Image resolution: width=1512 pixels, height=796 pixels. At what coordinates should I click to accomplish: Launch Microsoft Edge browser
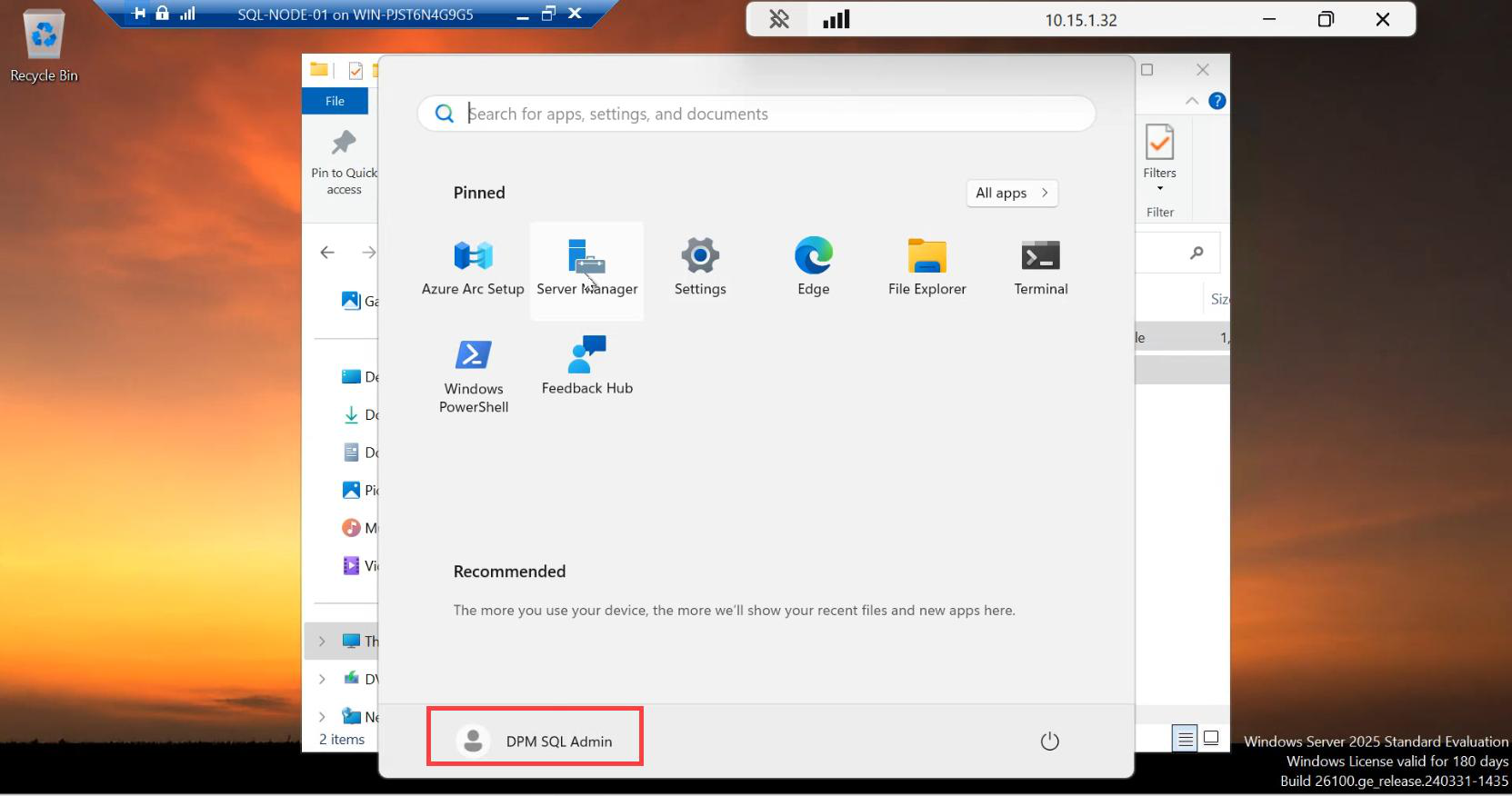coord(813,270)
